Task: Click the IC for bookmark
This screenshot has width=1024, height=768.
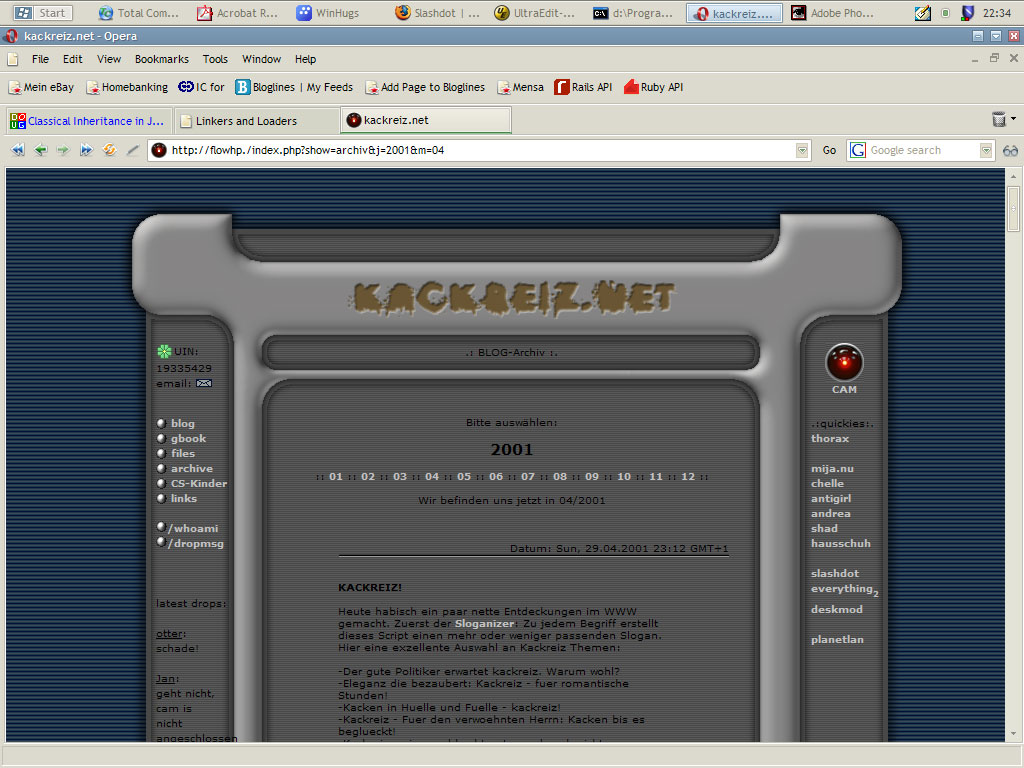Action: click(x=201, y=87)
